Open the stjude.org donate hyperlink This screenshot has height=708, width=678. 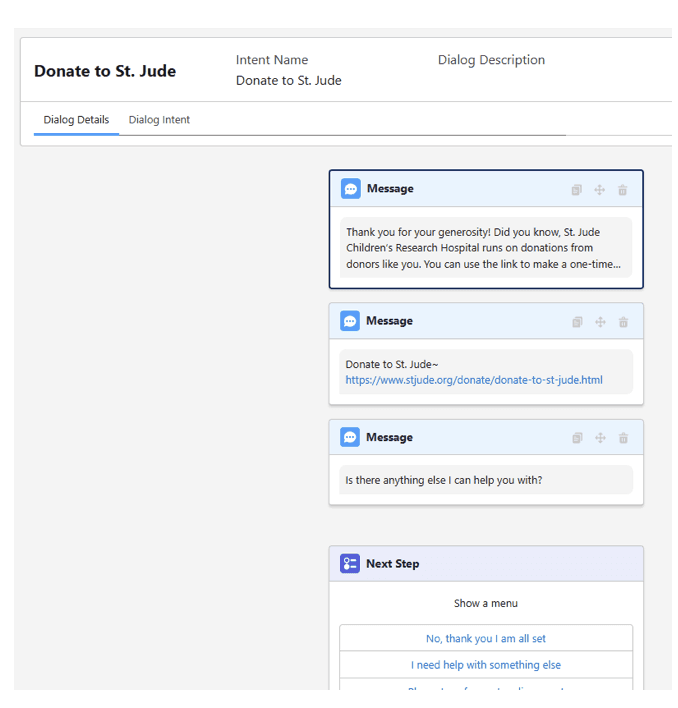pos(474,380)
